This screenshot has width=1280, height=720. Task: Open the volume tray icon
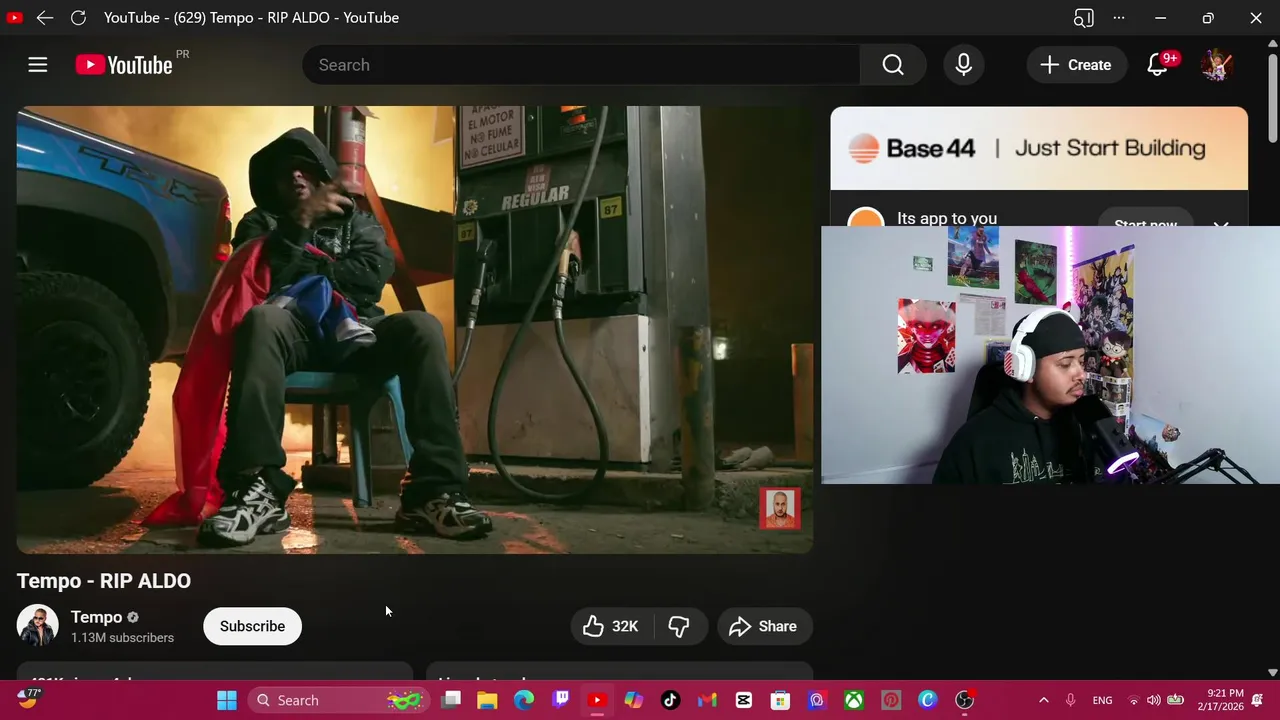pyautogui.click(x=1154, y=700)
